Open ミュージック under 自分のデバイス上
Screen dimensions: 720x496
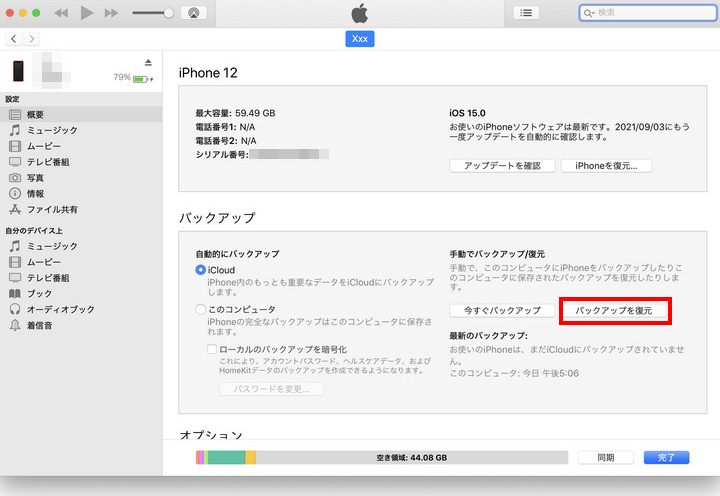click(x=81, y=246)
